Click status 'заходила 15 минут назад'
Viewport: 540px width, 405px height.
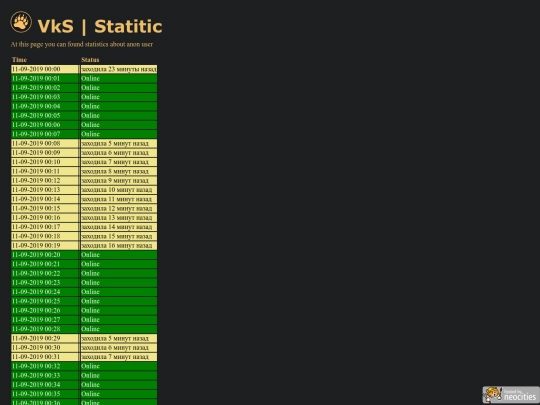(x=119, y=236)
